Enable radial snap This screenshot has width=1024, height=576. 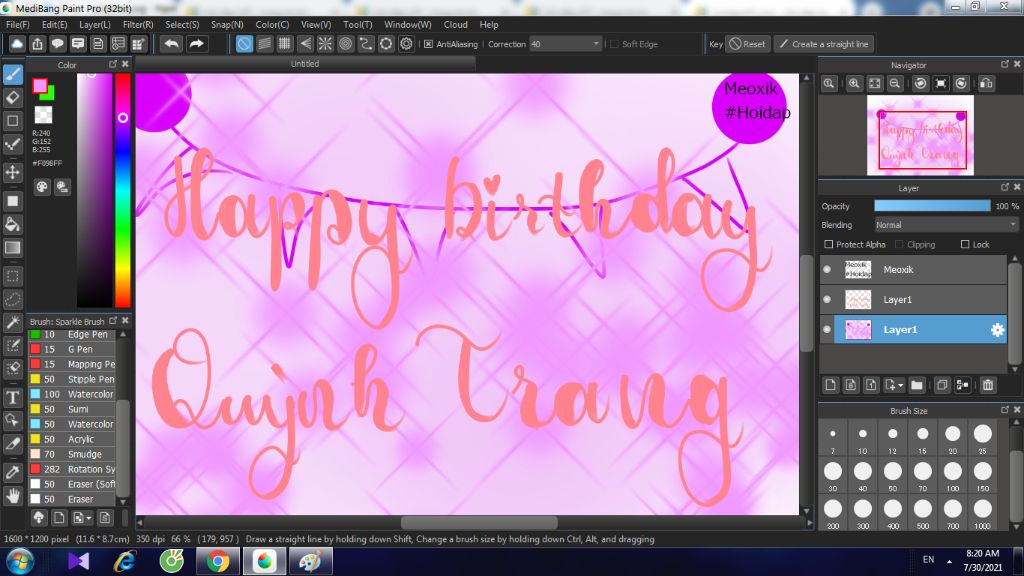325,44
